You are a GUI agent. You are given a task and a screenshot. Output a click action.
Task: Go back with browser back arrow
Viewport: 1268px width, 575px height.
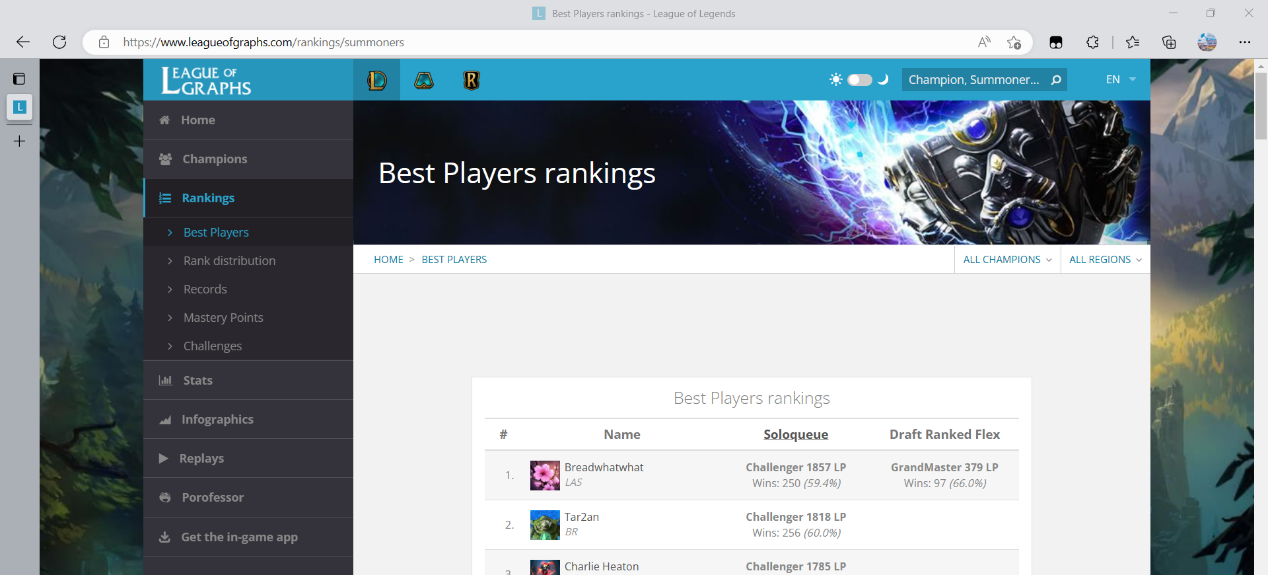click(23, 42)
